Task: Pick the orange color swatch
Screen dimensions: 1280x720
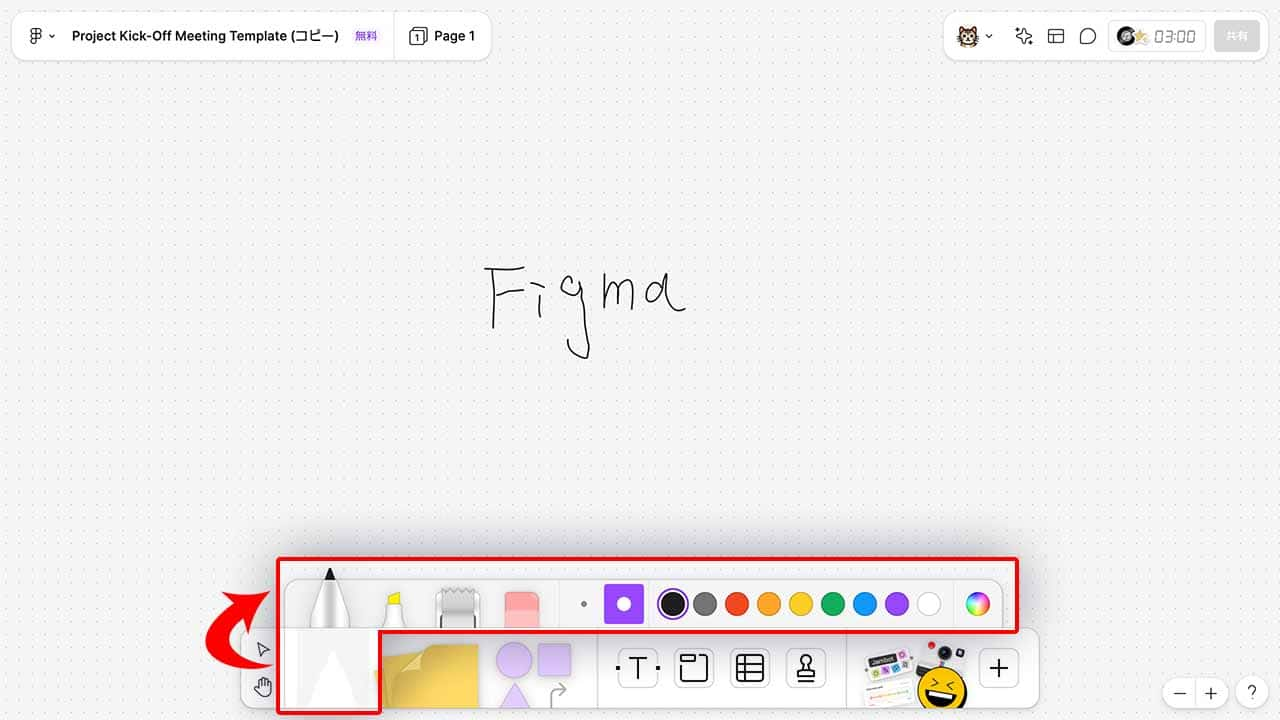Action: 769,604
